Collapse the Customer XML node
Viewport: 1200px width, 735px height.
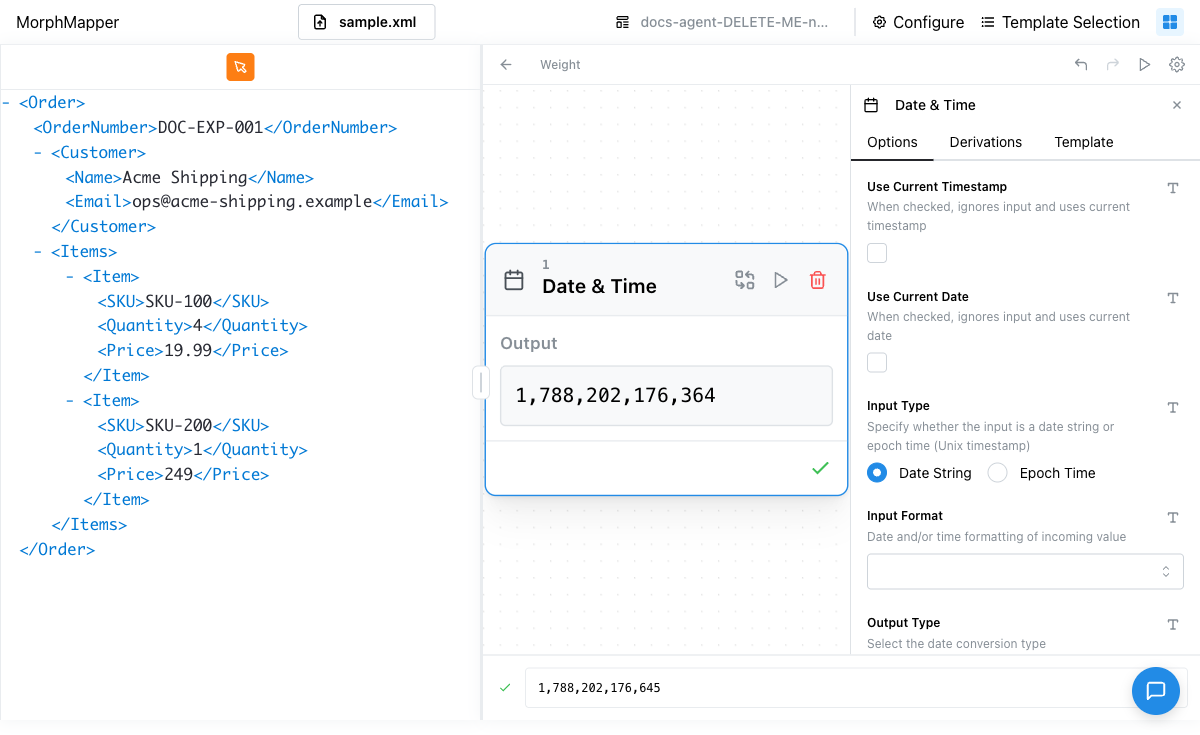click(x=38, y=152)
